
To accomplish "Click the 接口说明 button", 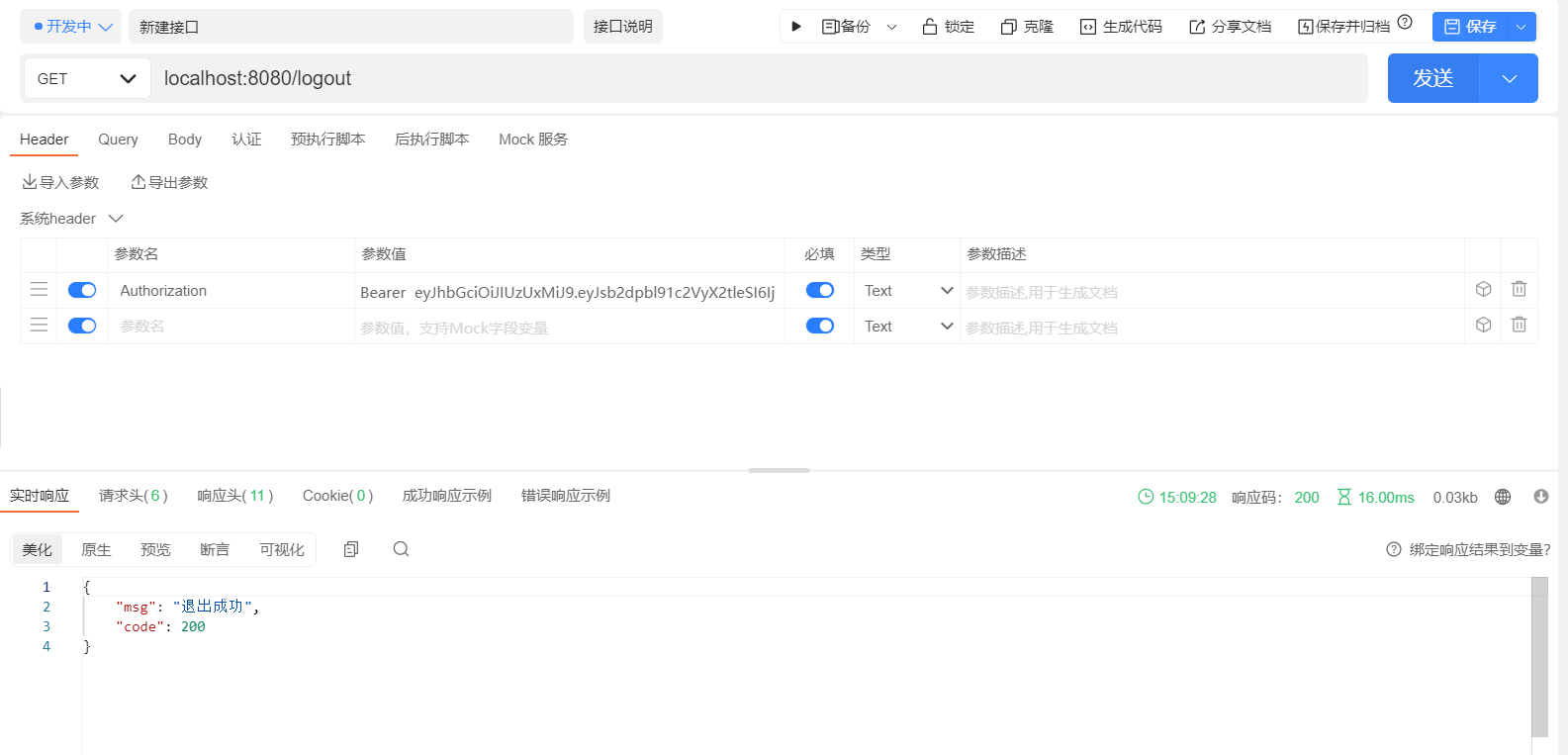I will tap(623, 27).
